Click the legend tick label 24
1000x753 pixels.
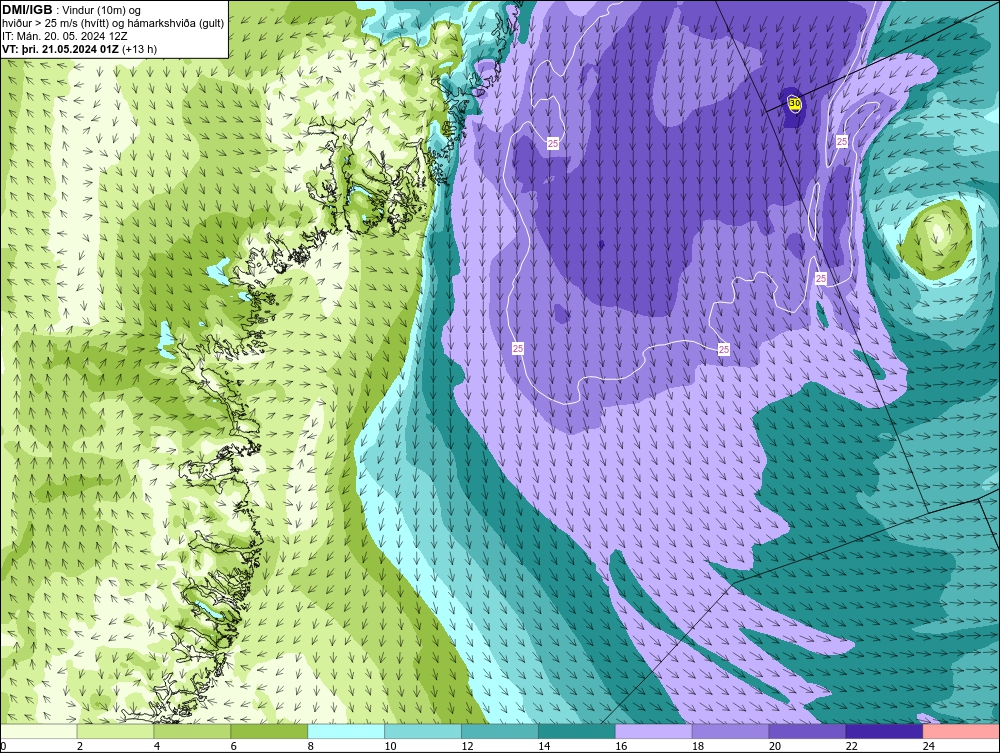pos(929,746)
